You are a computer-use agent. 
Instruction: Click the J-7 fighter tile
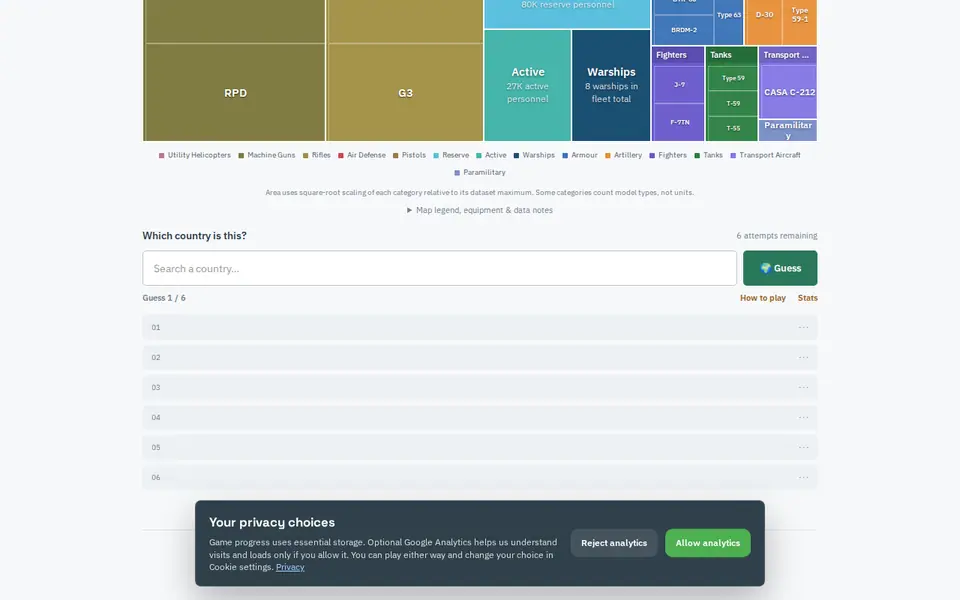[x=679, y=84]
